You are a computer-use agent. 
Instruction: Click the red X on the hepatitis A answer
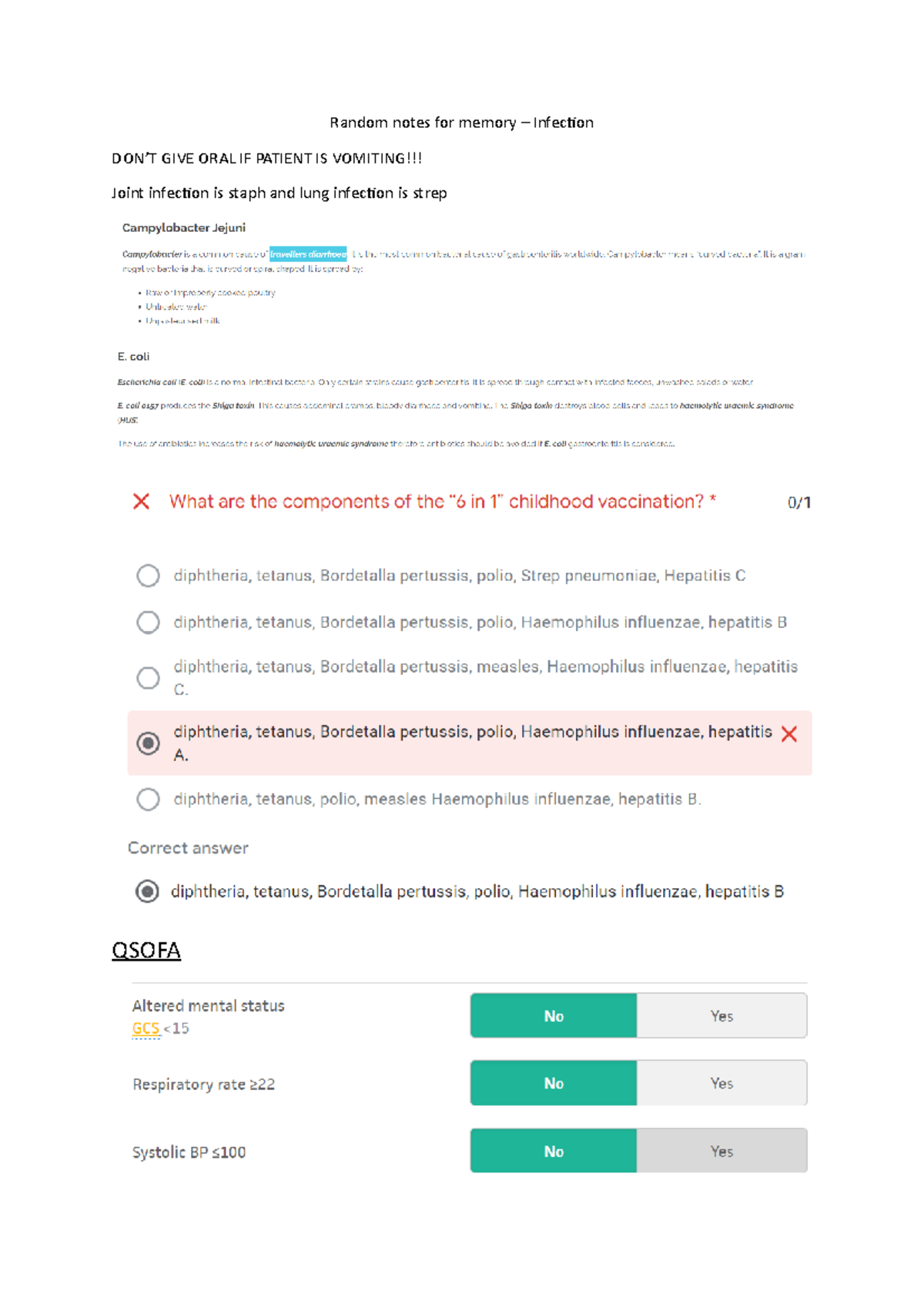pyautogui.click(x=788, y=734)
